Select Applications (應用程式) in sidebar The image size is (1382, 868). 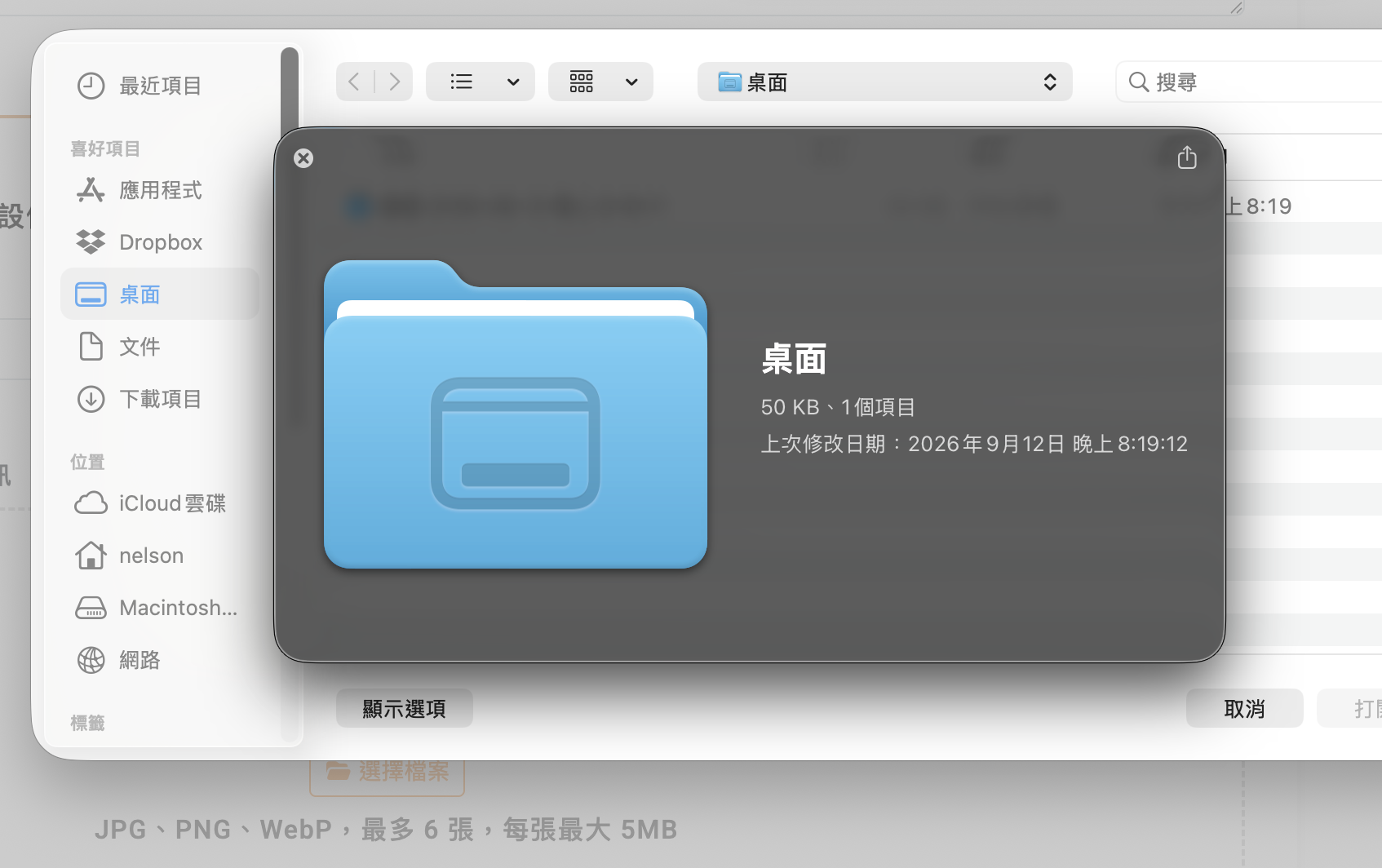159,190
